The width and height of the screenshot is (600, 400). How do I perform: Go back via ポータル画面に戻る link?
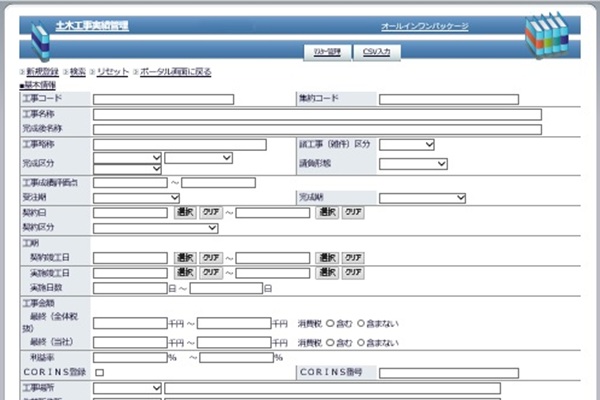[174, 73]
